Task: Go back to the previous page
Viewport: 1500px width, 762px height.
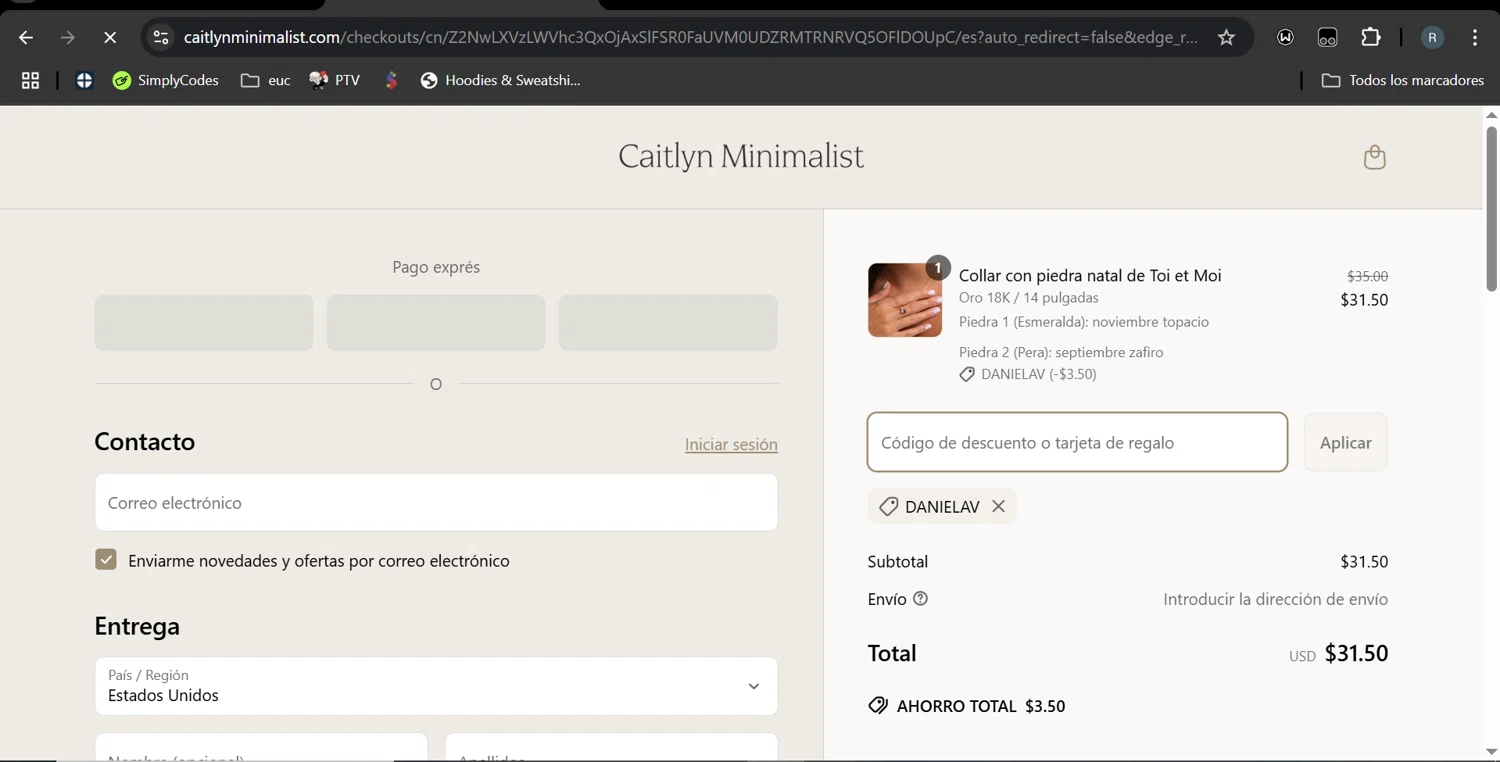Action: click(x=26, y=38)
